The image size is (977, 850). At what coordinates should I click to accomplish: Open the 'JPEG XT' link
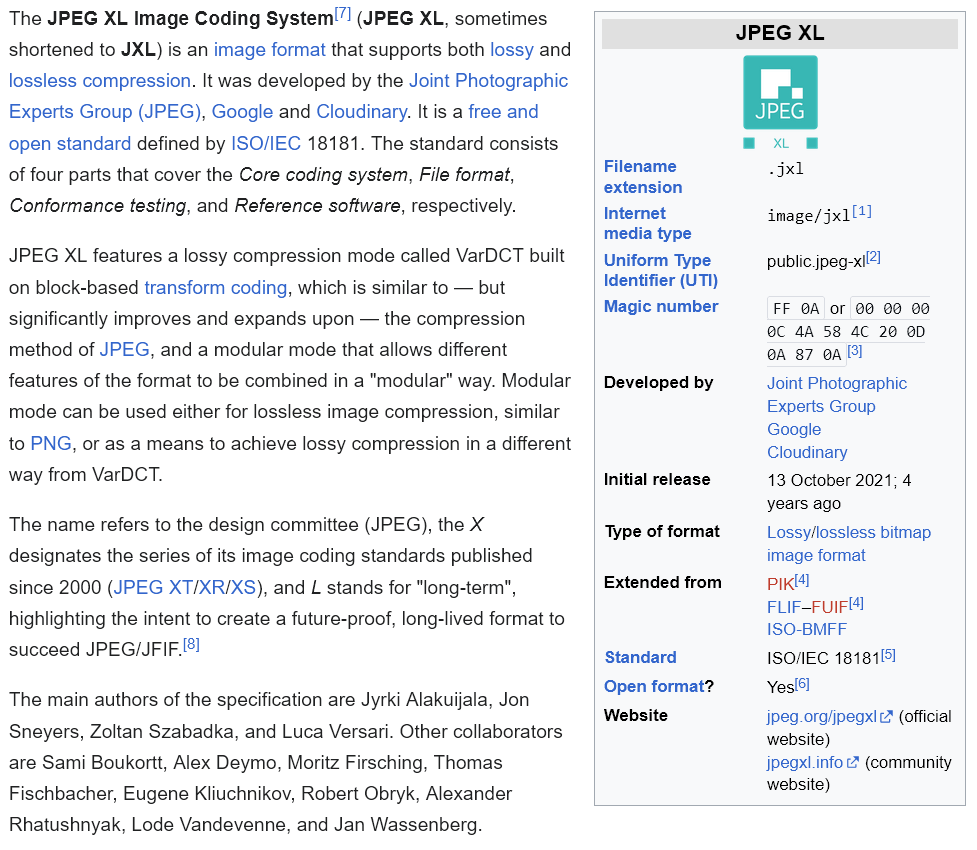[x=153, y=587]
